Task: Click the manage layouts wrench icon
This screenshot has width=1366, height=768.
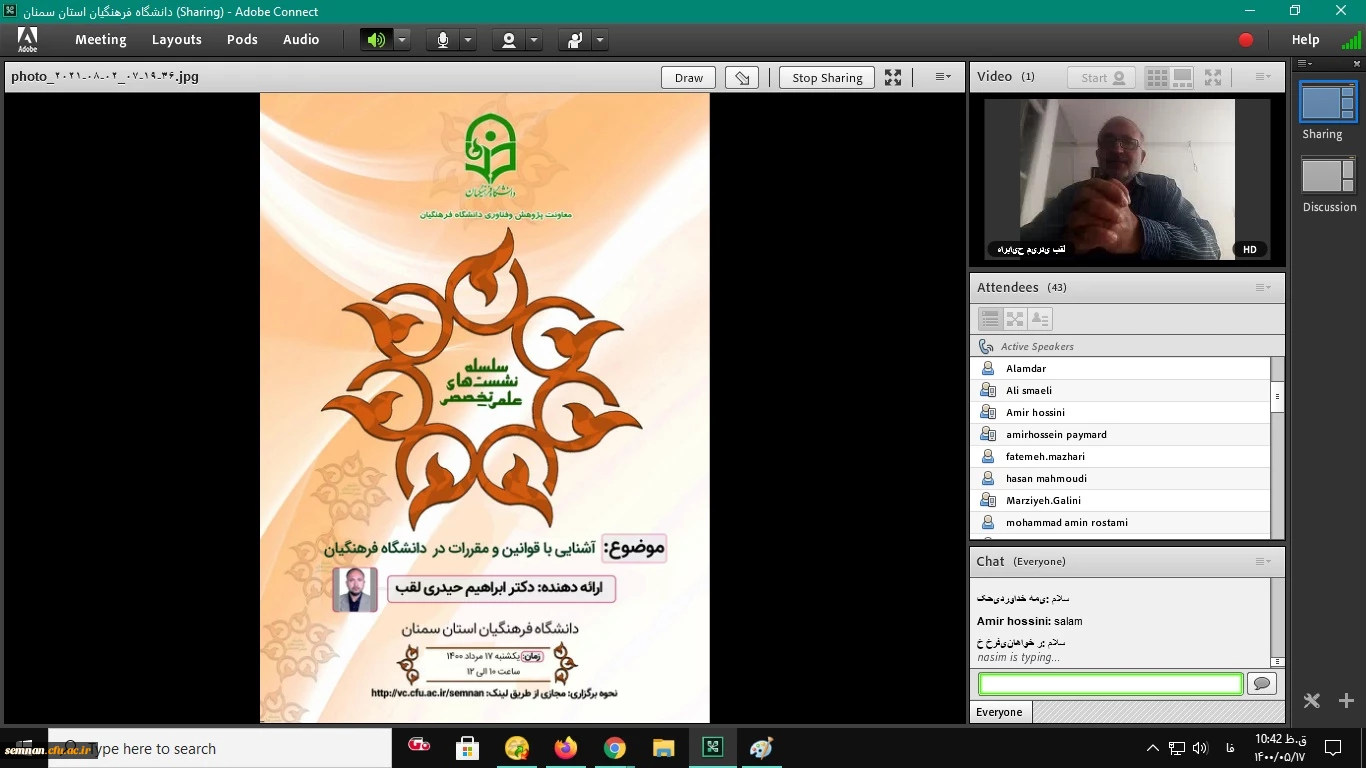Action: pyautogui.click(x=1312, y=701)
